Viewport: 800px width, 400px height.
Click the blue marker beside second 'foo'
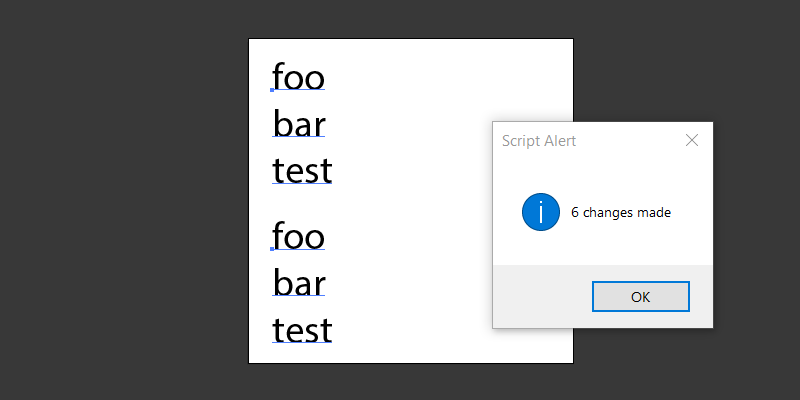272,249
